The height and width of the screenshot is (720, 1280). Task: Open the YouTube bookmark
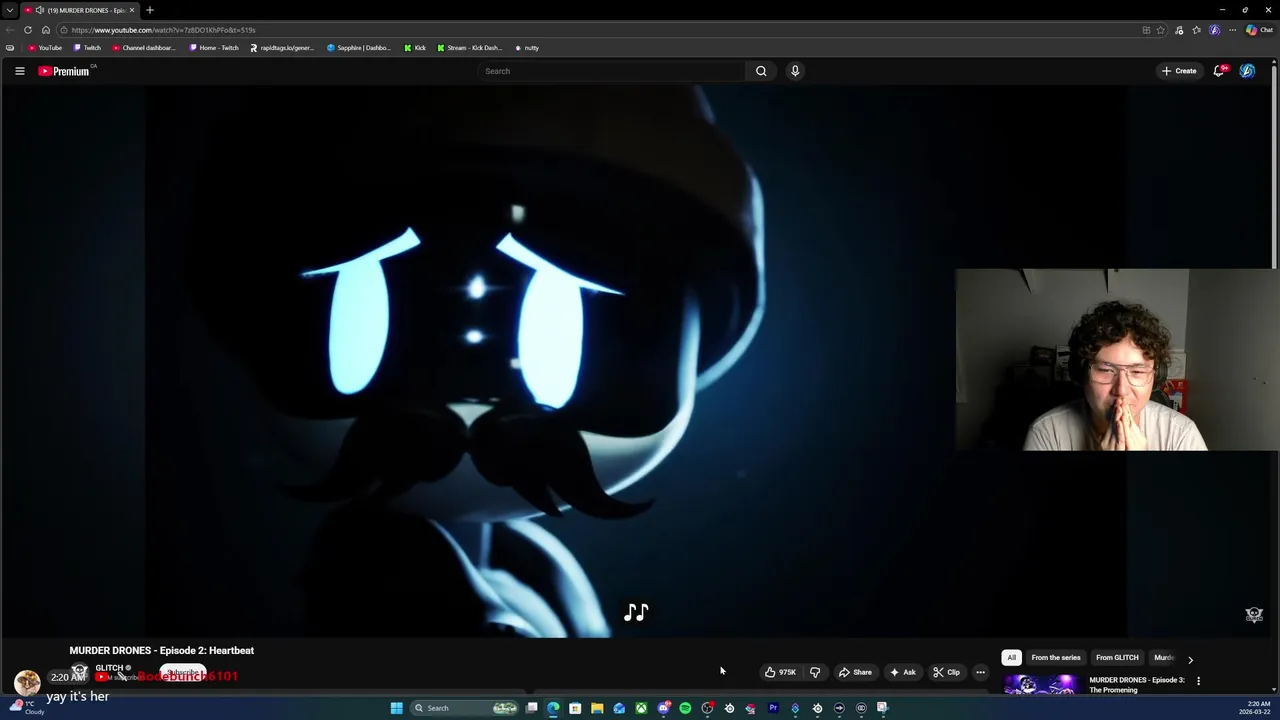(x=45, y=48)
